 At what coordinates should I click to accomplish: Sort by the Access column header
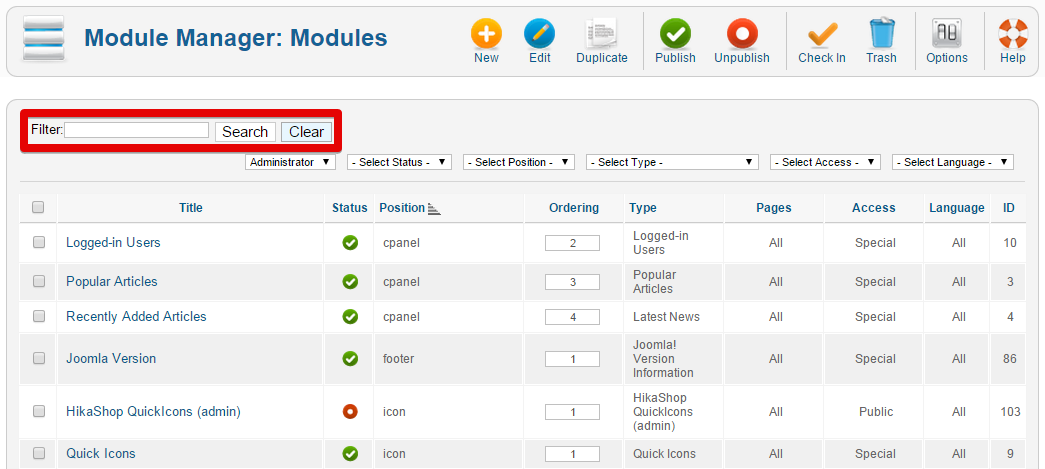pos(874,208)
